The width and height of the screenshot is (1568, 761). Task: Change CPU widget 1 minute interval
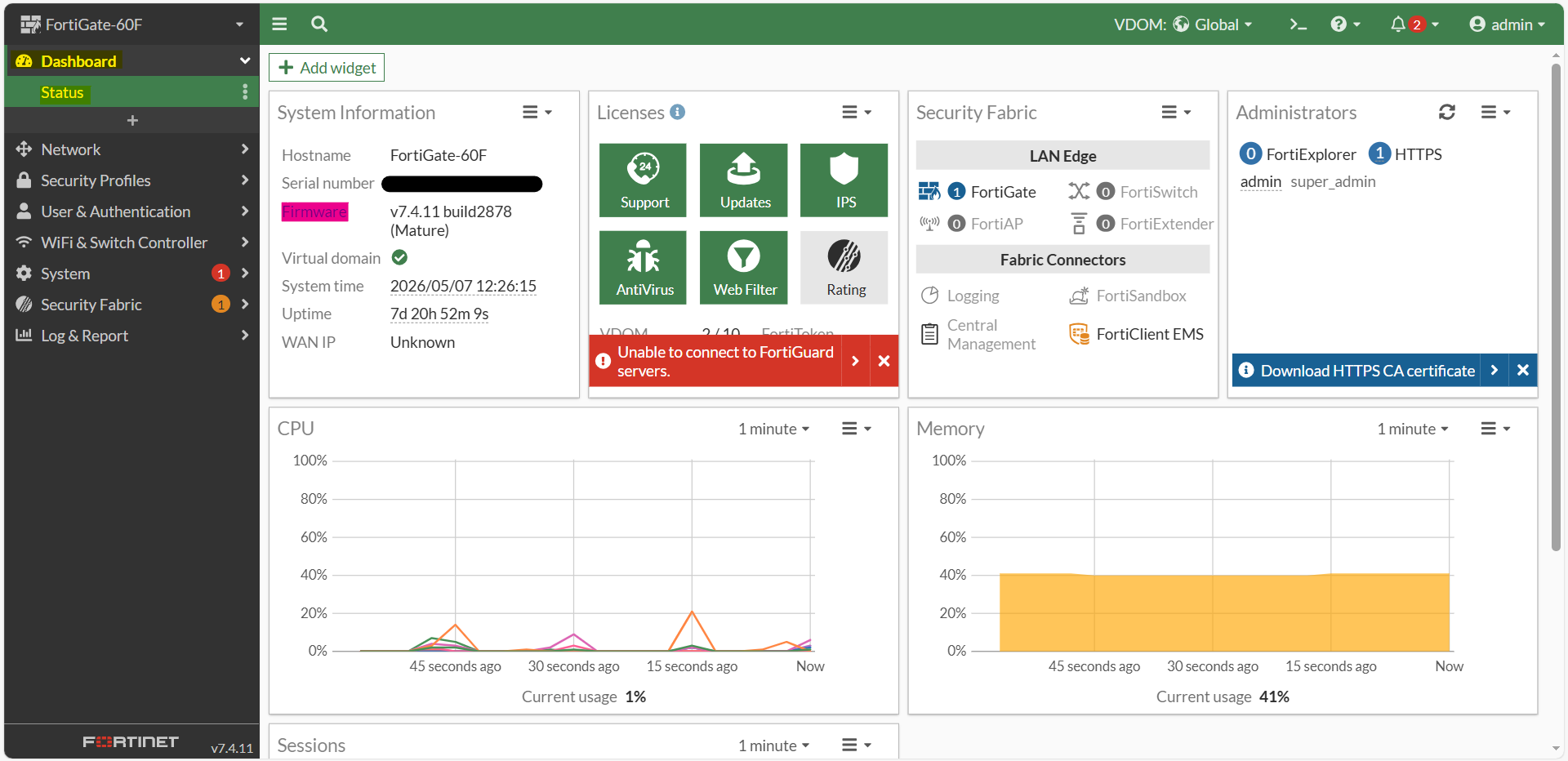tap(773, 429)
